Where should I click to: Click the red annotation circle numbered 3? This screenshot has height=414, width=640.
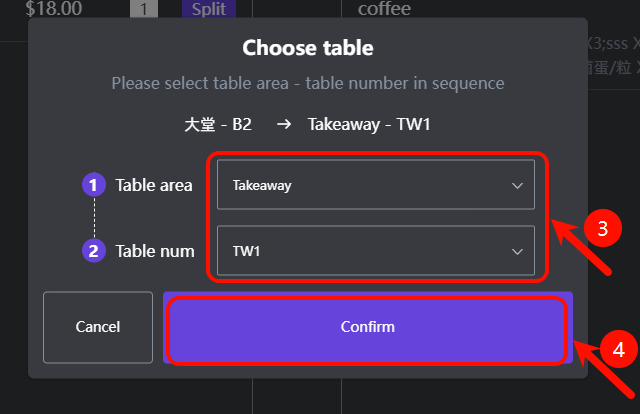(602, 229)
